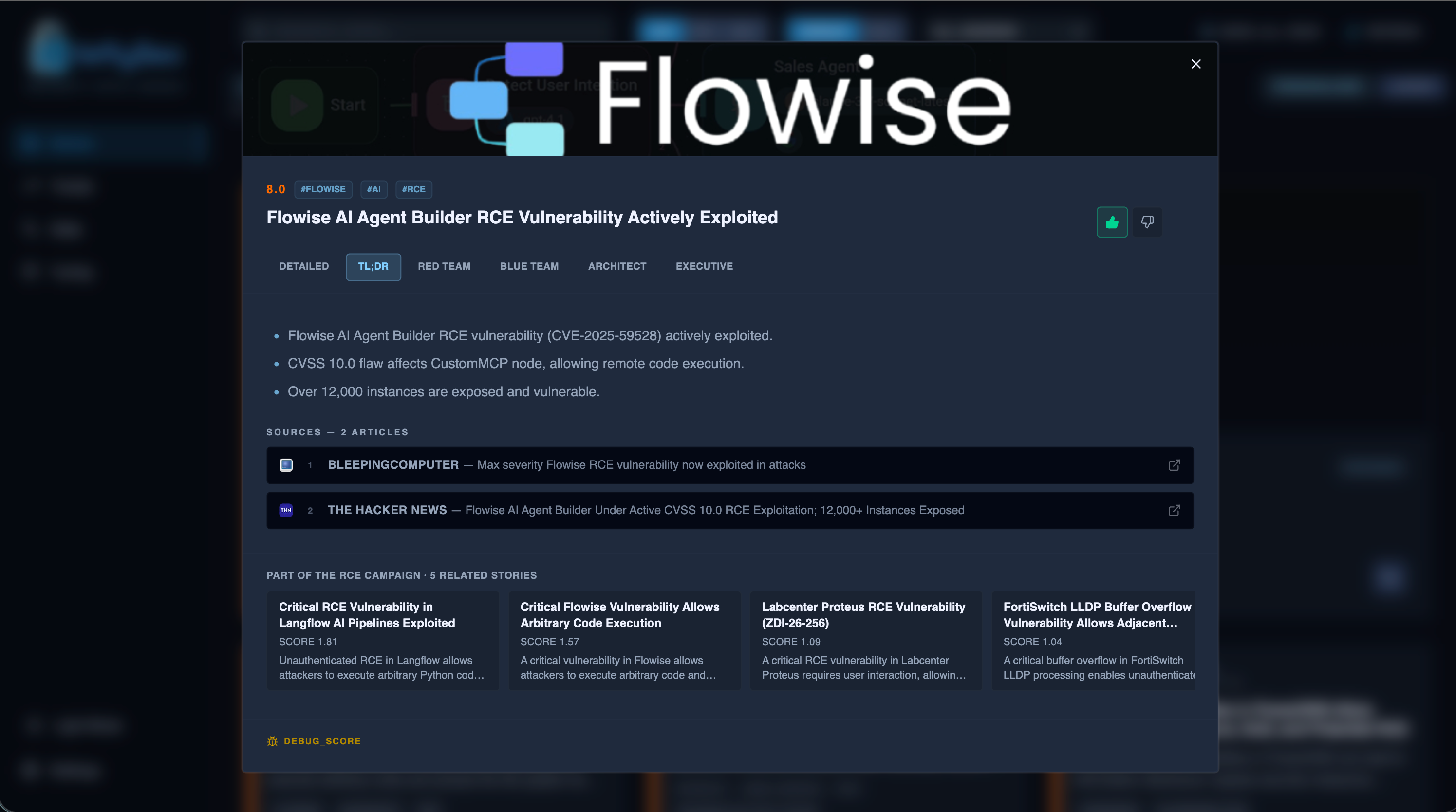Give this article a thumbs up
The width and height of the screenshot is (1456, 812).
coord(1112,222)
